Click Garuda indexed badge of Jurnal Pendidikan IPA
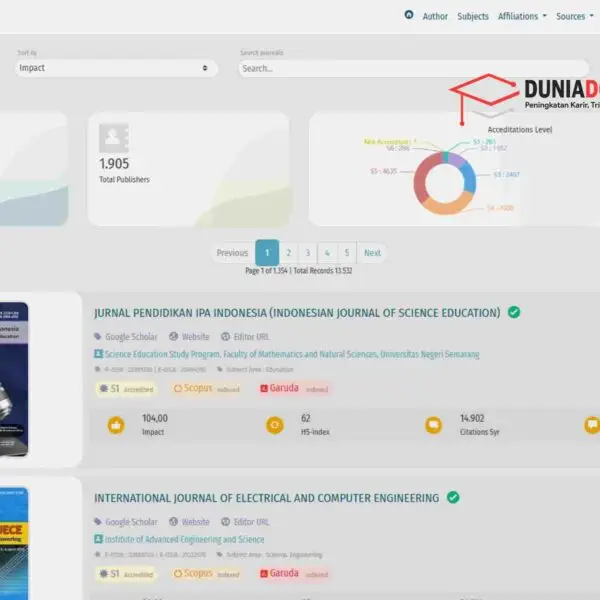600x600 pixels. click(294, 388)
